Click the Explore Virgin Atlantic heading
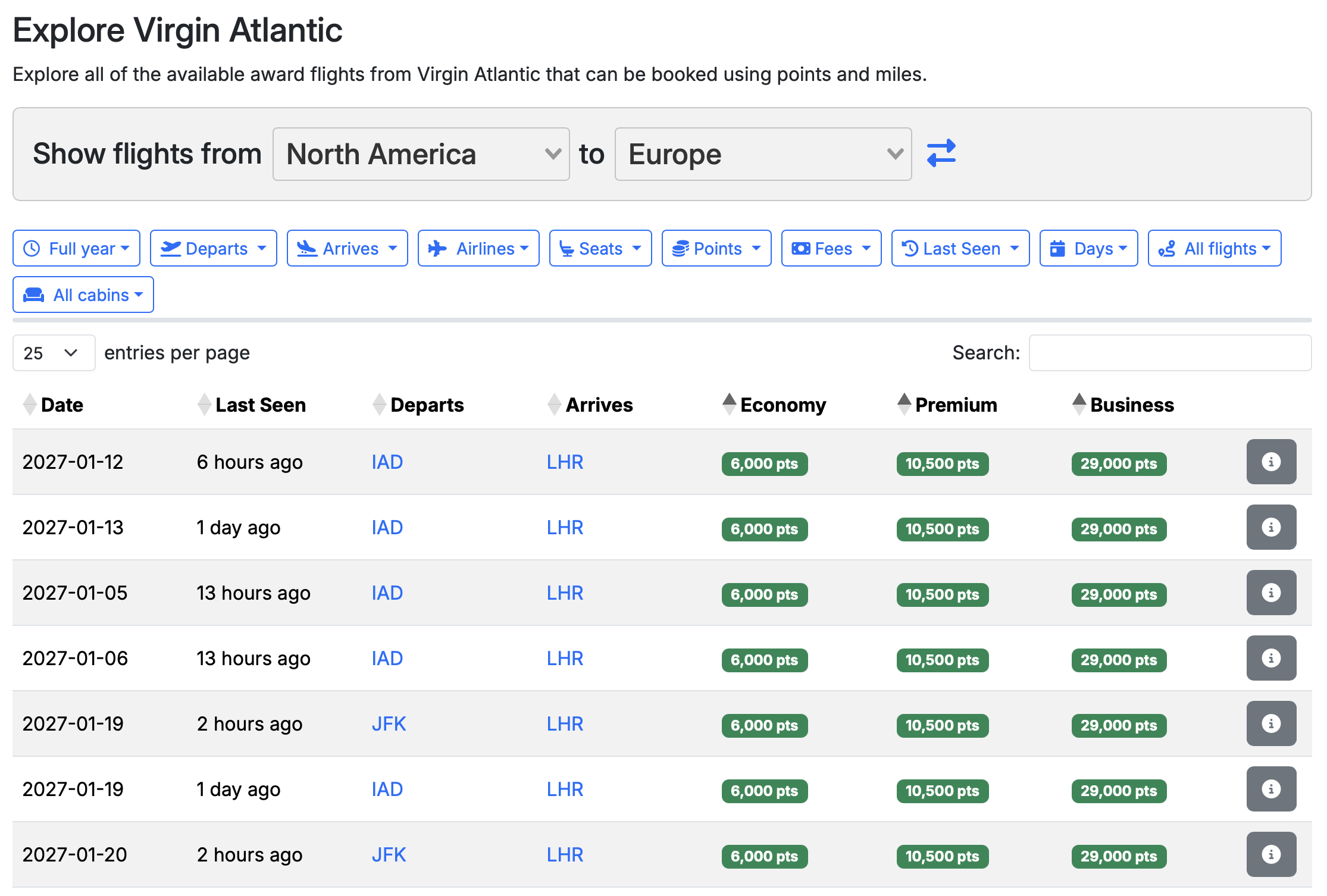Viewport: 1327px width, 896px height. click(178, 30)
